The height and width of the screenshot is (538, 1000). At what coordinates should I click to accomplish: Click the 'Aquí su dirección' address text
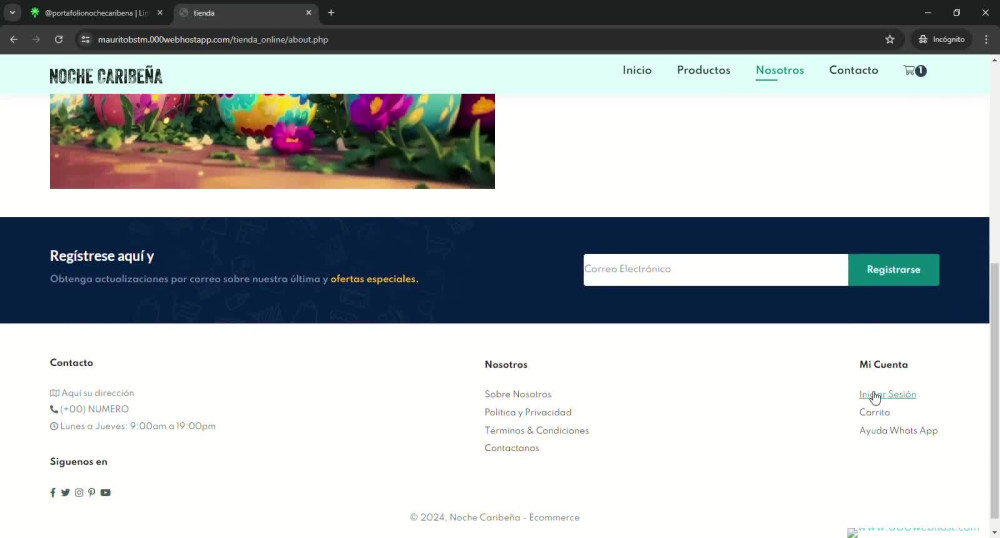[98, 393]
